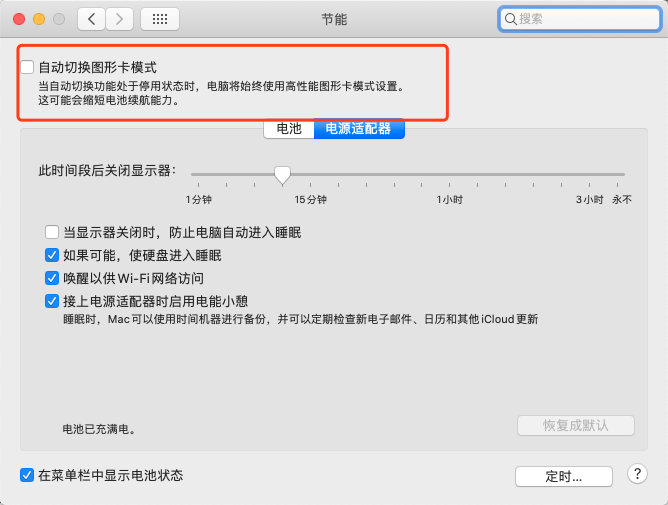Screen dimensions: 668x505
Task: Click the 3小时 slider label
Action: pos(589,199)
